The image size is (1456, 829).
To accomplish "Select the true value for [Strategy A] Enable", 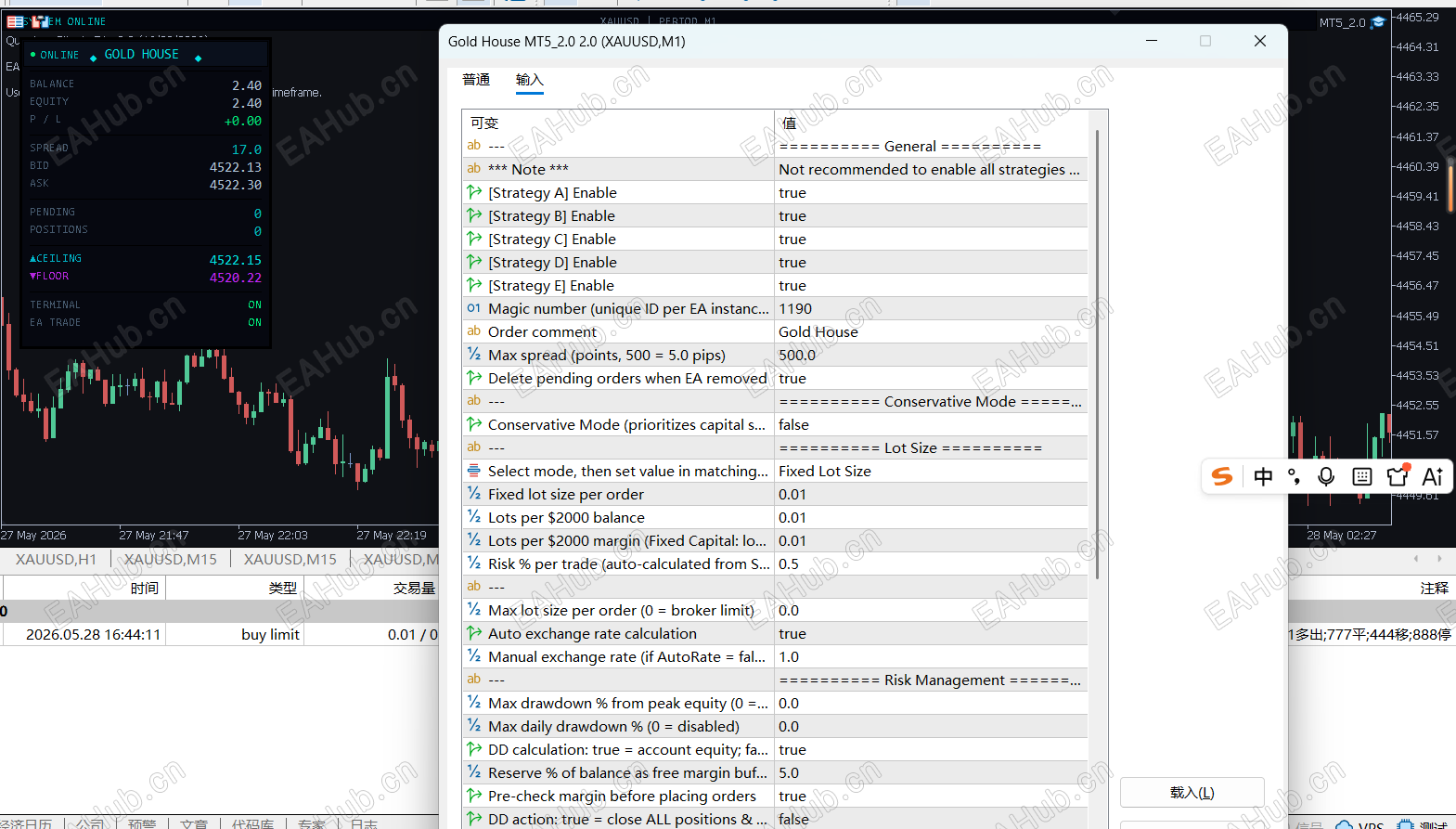I will pyautogui.click(x=931, y=192).
